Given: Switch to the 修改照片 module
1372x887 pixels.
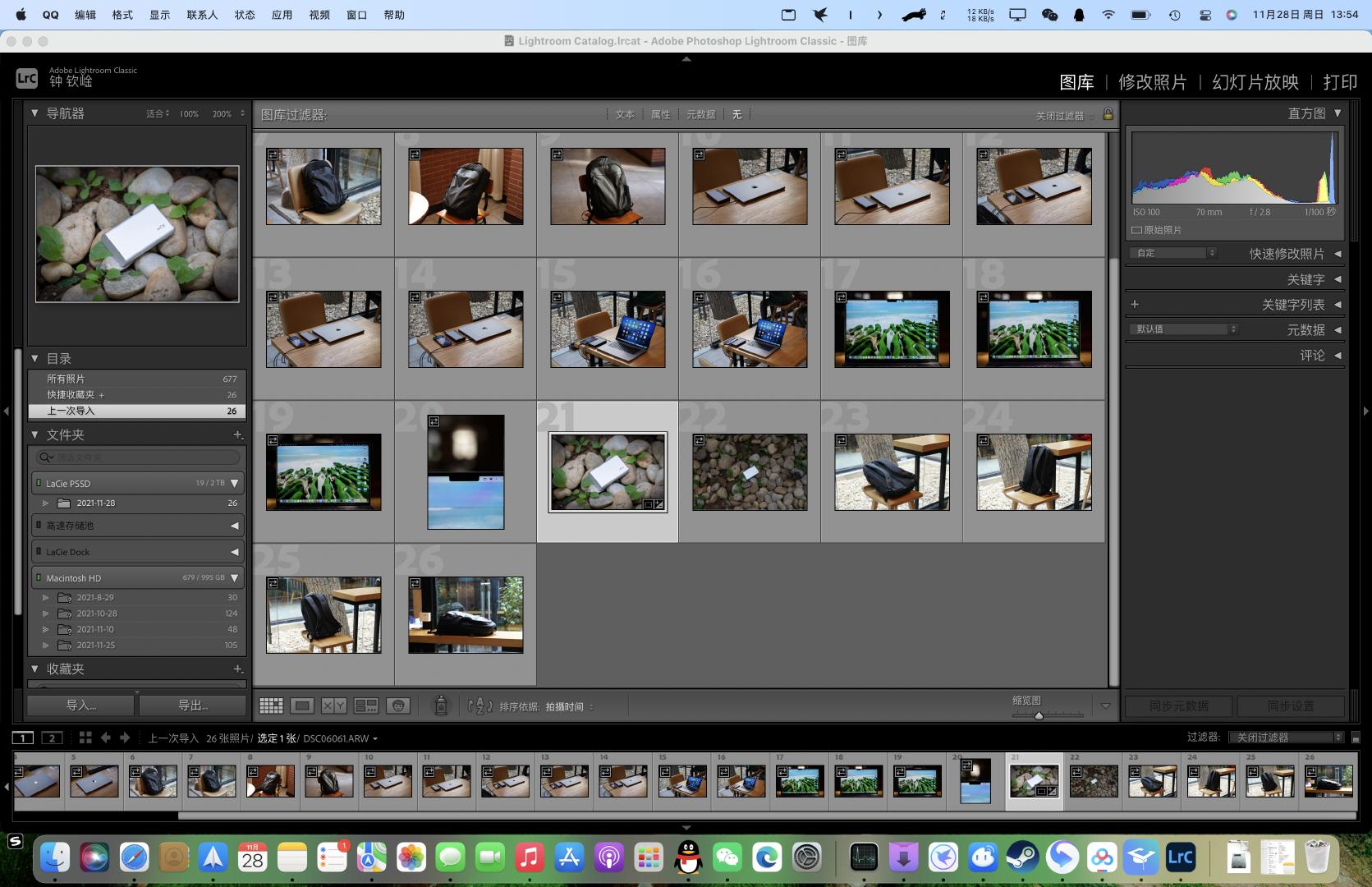Looking at the screenshot, I should pyautogui.click(x=1152, y=82).
